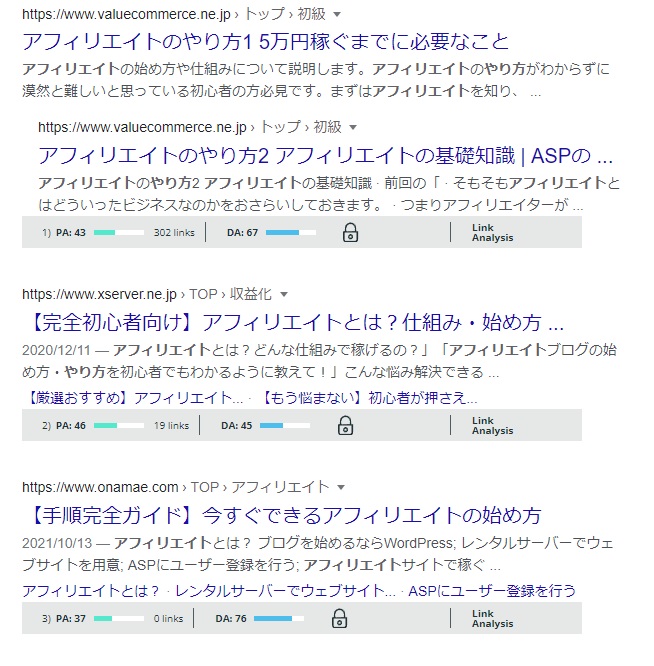Click the PA: 46 green progress bar
This screenshot has width=654, height=666.
[x=119, y=426]
